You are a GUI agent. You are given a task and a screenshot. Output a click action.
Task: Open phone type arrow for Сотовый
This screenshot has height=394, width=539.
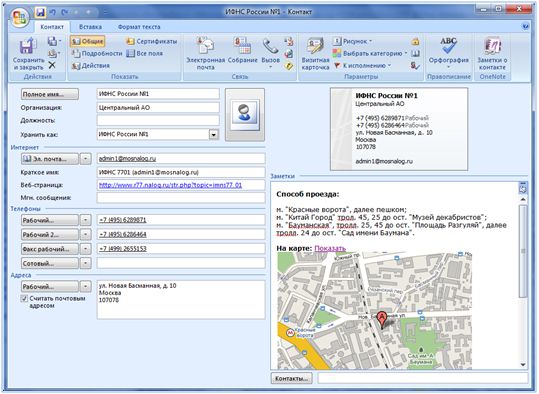point(86,263)
